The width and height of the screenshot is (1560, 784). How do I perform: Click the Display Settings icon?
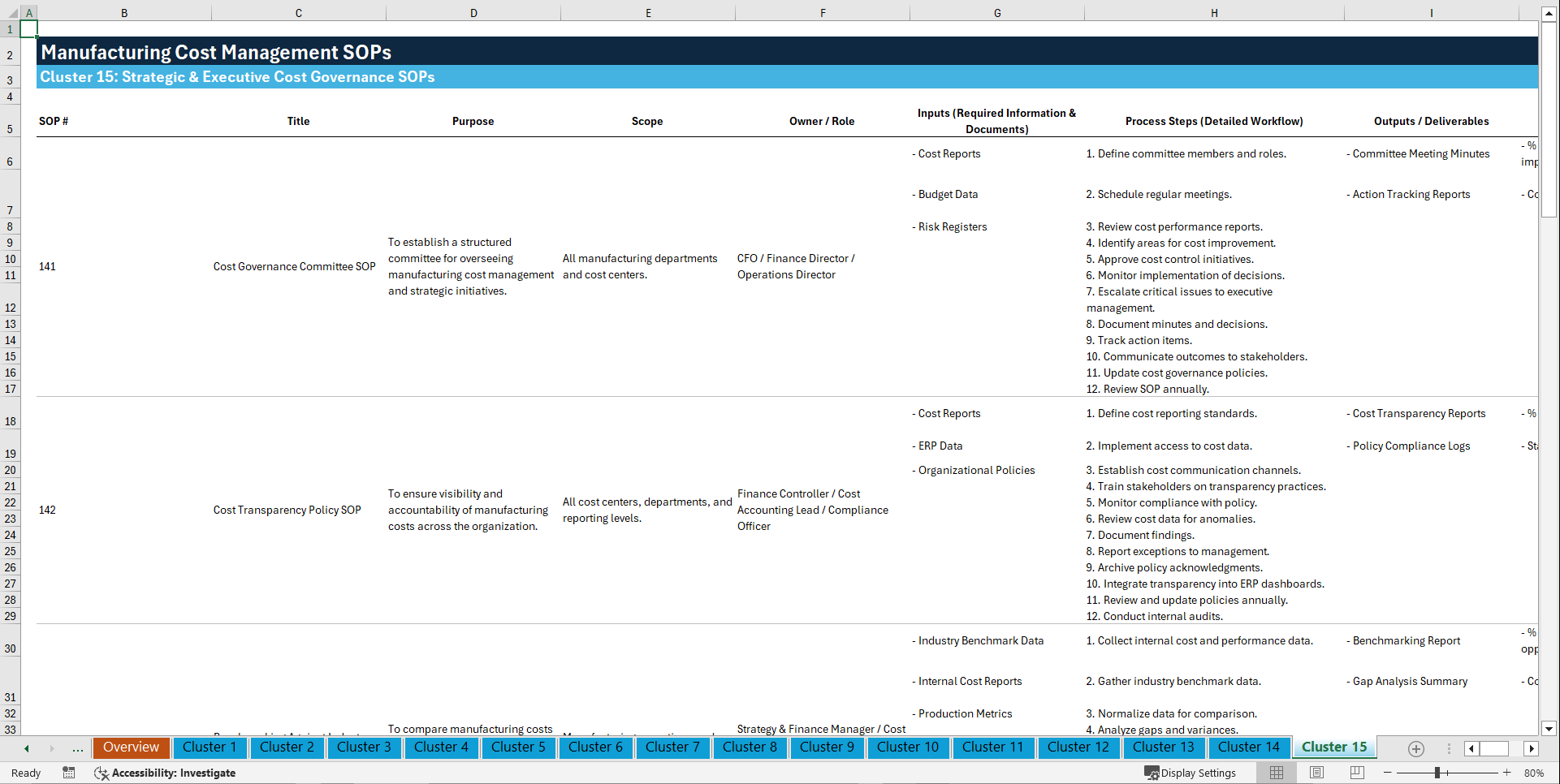[1152, 773]
